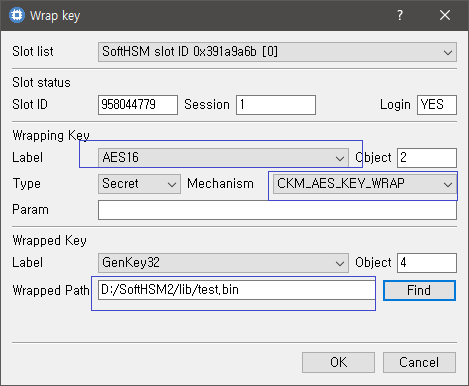
Task: Click the empty Param input field
Action: pos(277,210)
